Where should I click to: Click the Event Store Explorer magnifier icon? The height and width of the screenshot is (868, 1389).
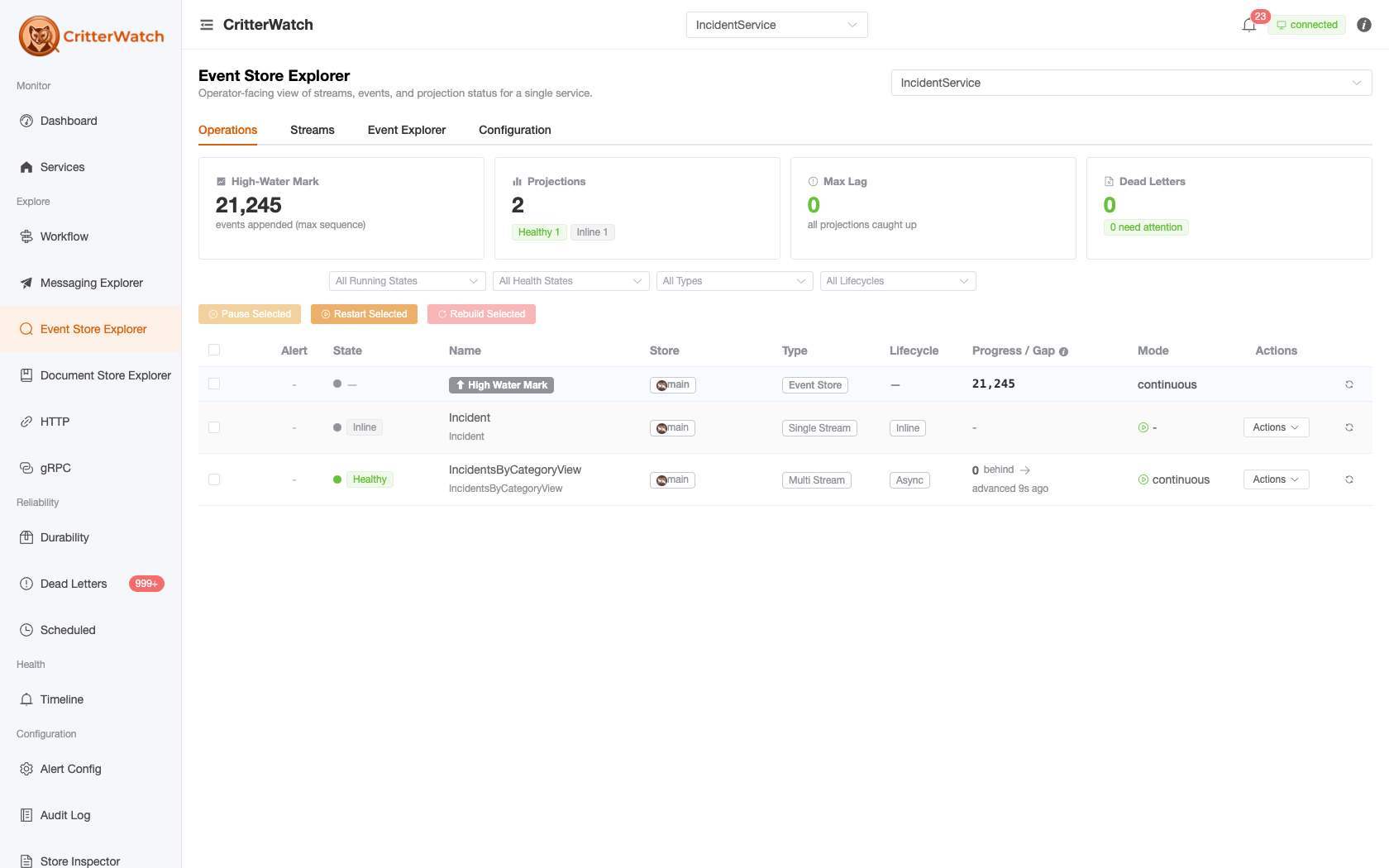[x=26, y=329]
